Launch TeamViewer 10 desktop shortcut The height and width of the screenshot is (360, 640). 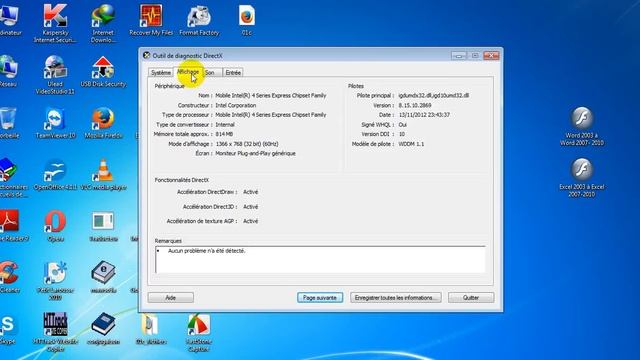[55, 122]
